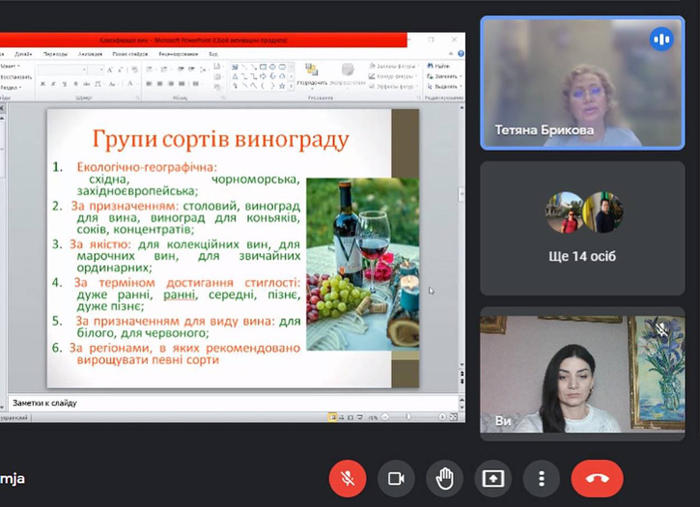Adjust the PowerPoint zoom slider handle
This screenshot has height=507, width=700.
click(408, 417)
